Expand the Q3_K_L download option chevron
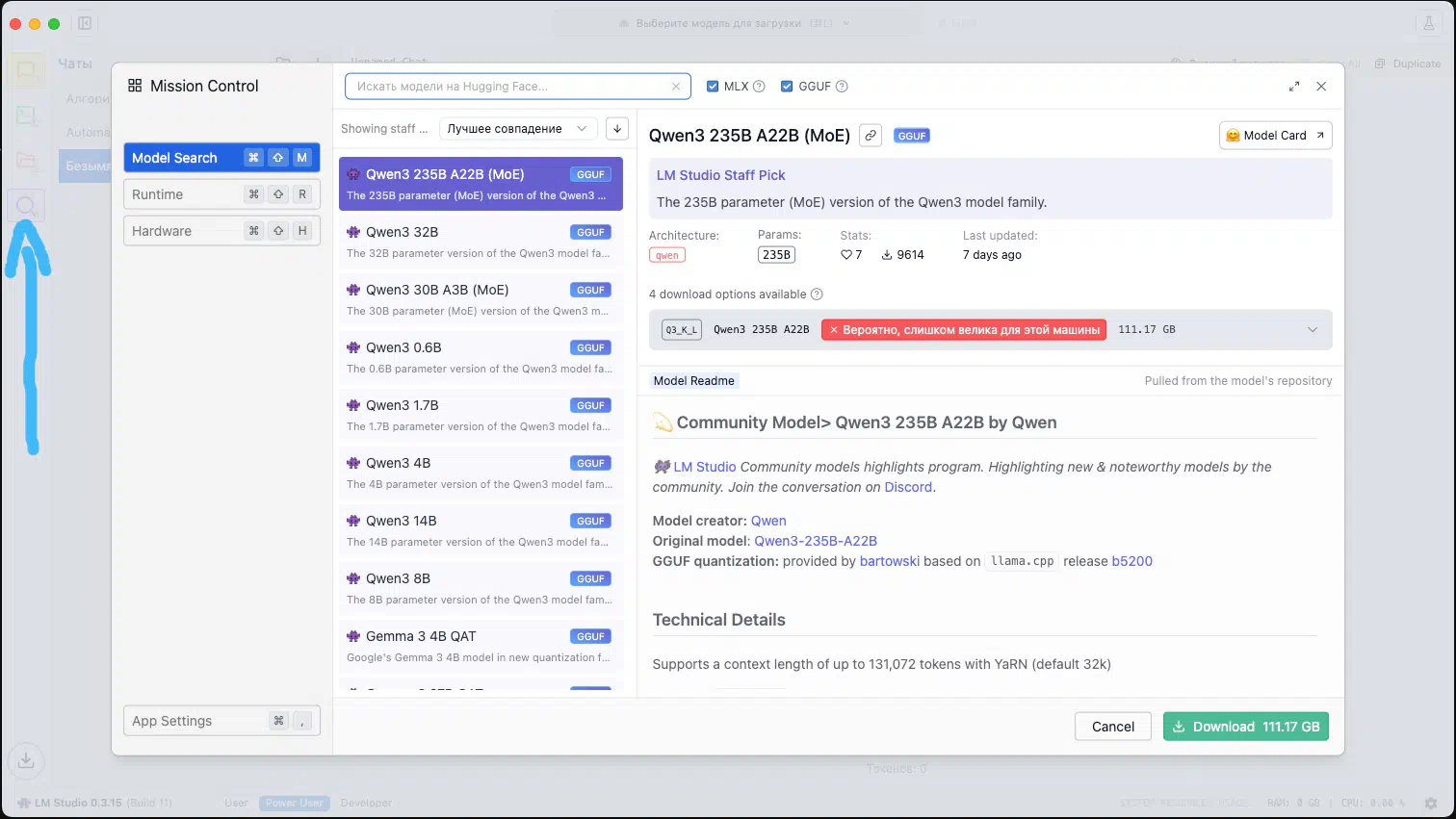 point(1313,330)
